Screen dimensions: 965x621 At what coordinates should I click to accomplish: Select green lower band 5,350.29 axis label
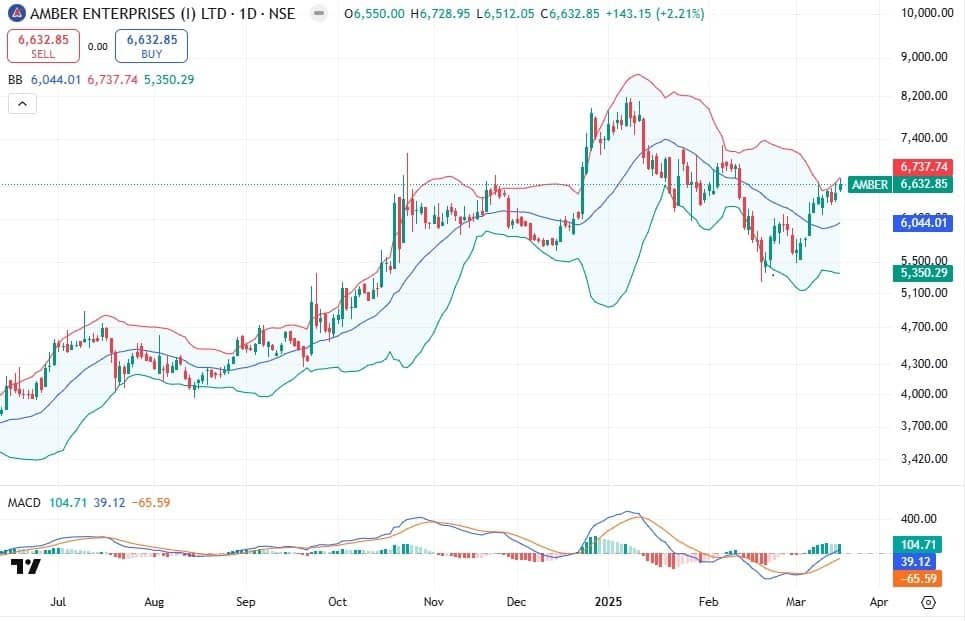tap(923, 272)
